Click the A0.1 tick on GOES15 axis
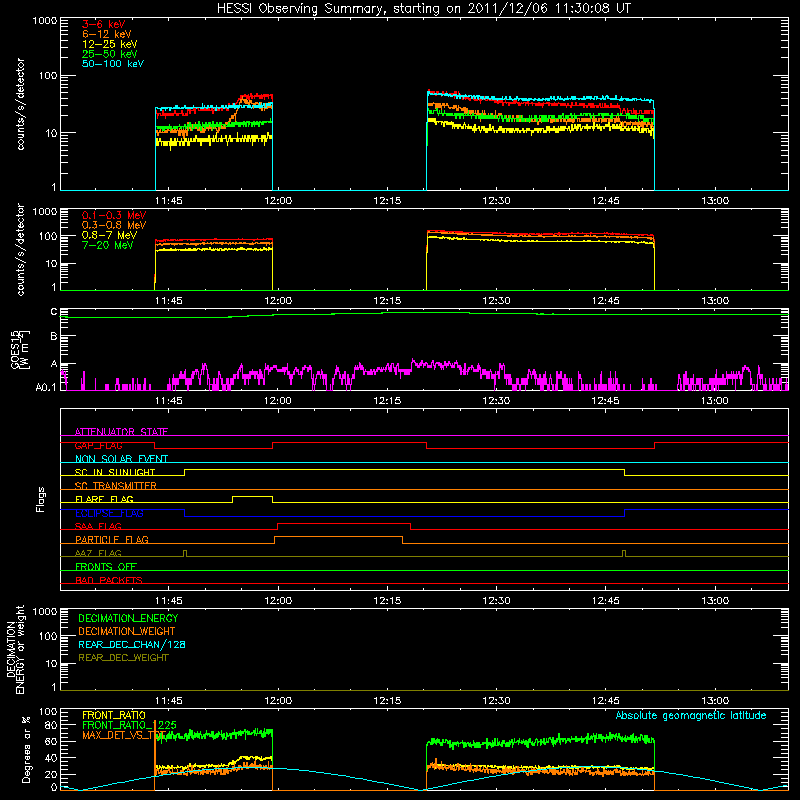Viewport: 800px width, 800px height. pos(46,387)
